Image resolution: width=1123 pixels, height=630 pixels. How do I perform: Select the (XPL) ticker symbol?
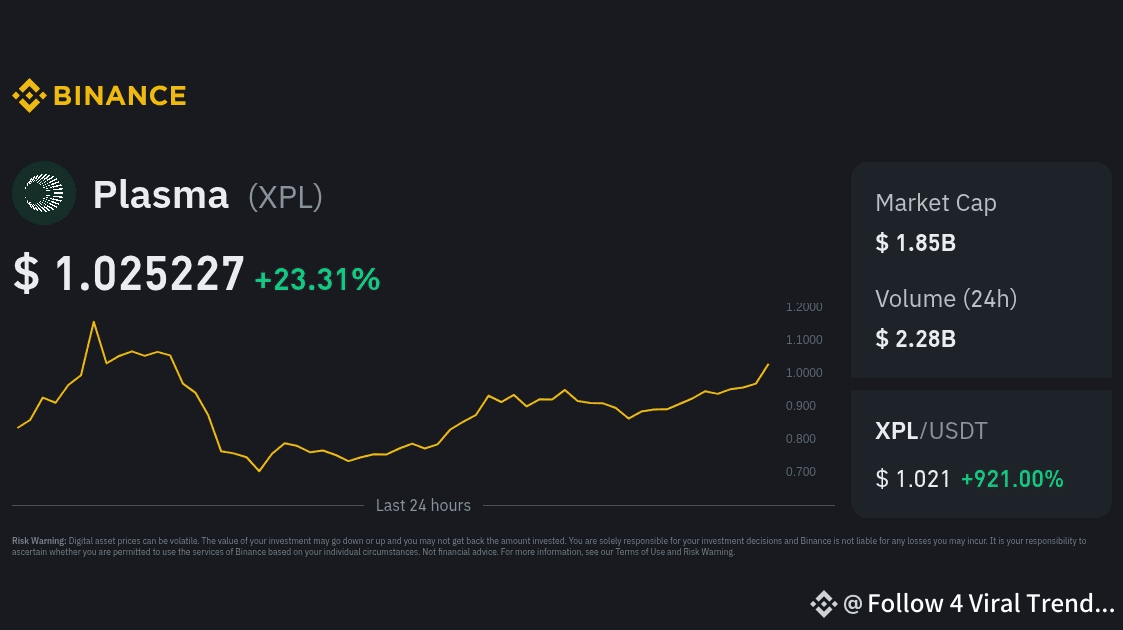tap(285, 197)
